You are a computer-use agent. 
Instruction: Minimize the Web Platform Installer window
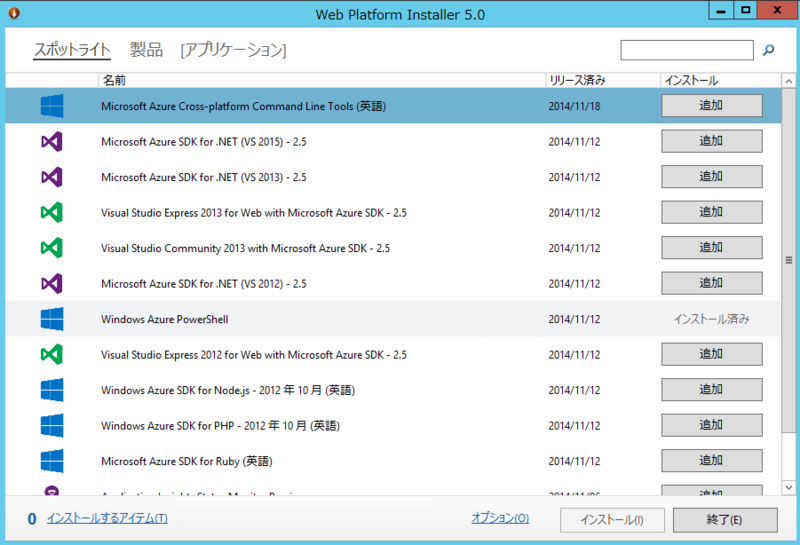click(x=721, y=10)
